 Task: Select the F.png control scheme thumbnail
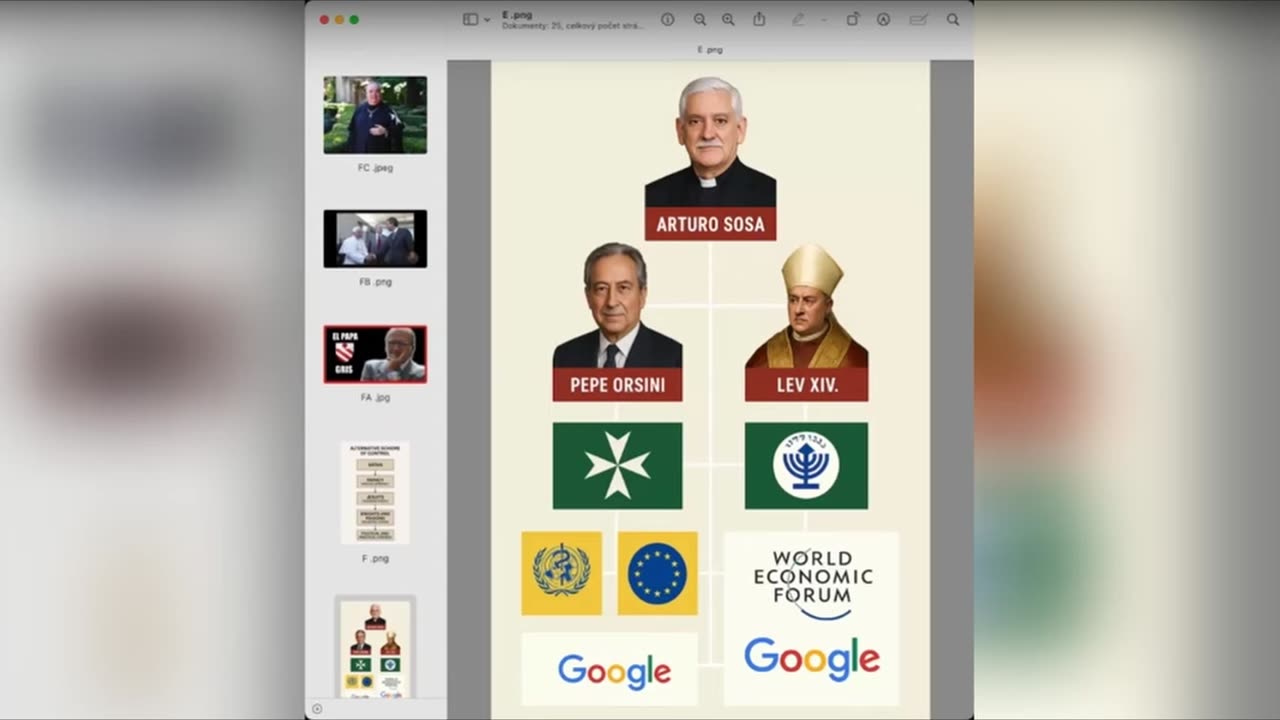tap(375, 493)
